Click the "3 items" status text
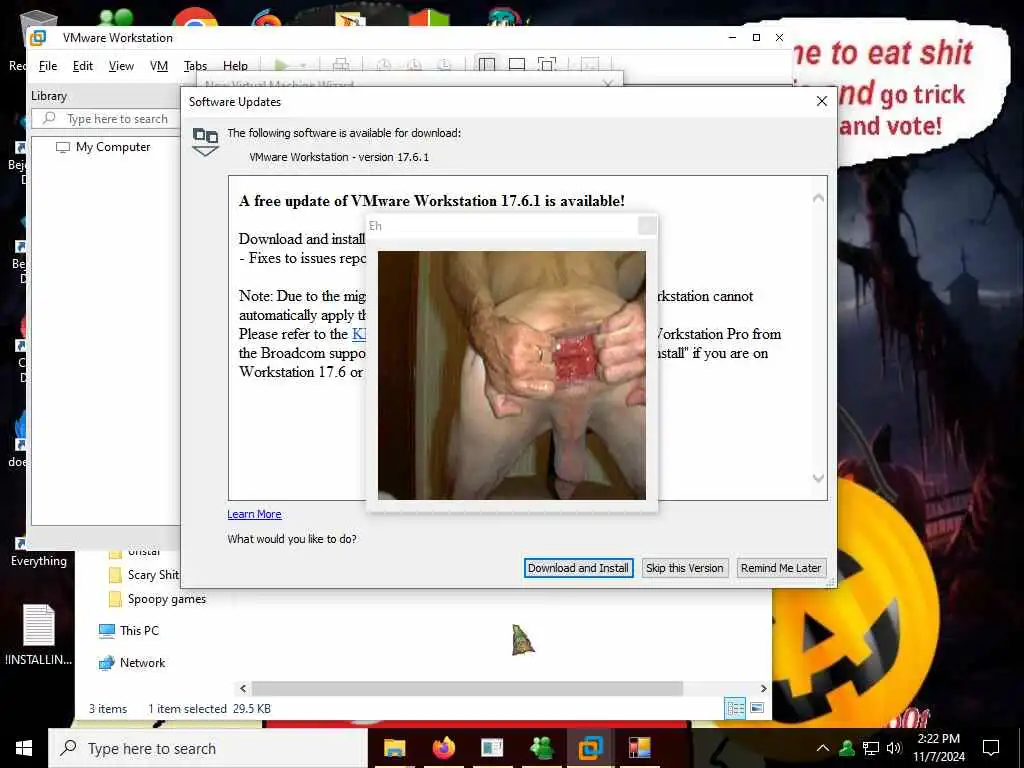Screen dimensions: 1024x768 coord(108,709)
